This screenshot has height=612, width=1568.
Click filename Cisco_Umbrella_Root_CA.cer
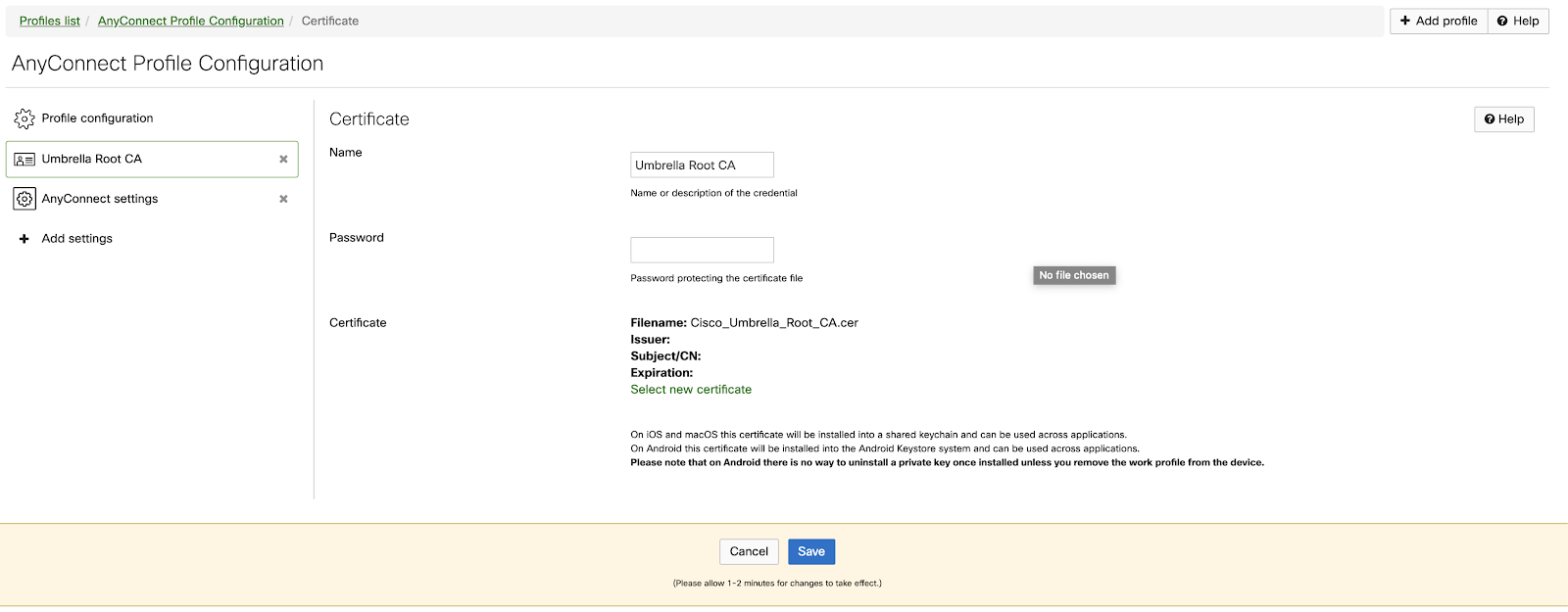[x=774, y=323]
